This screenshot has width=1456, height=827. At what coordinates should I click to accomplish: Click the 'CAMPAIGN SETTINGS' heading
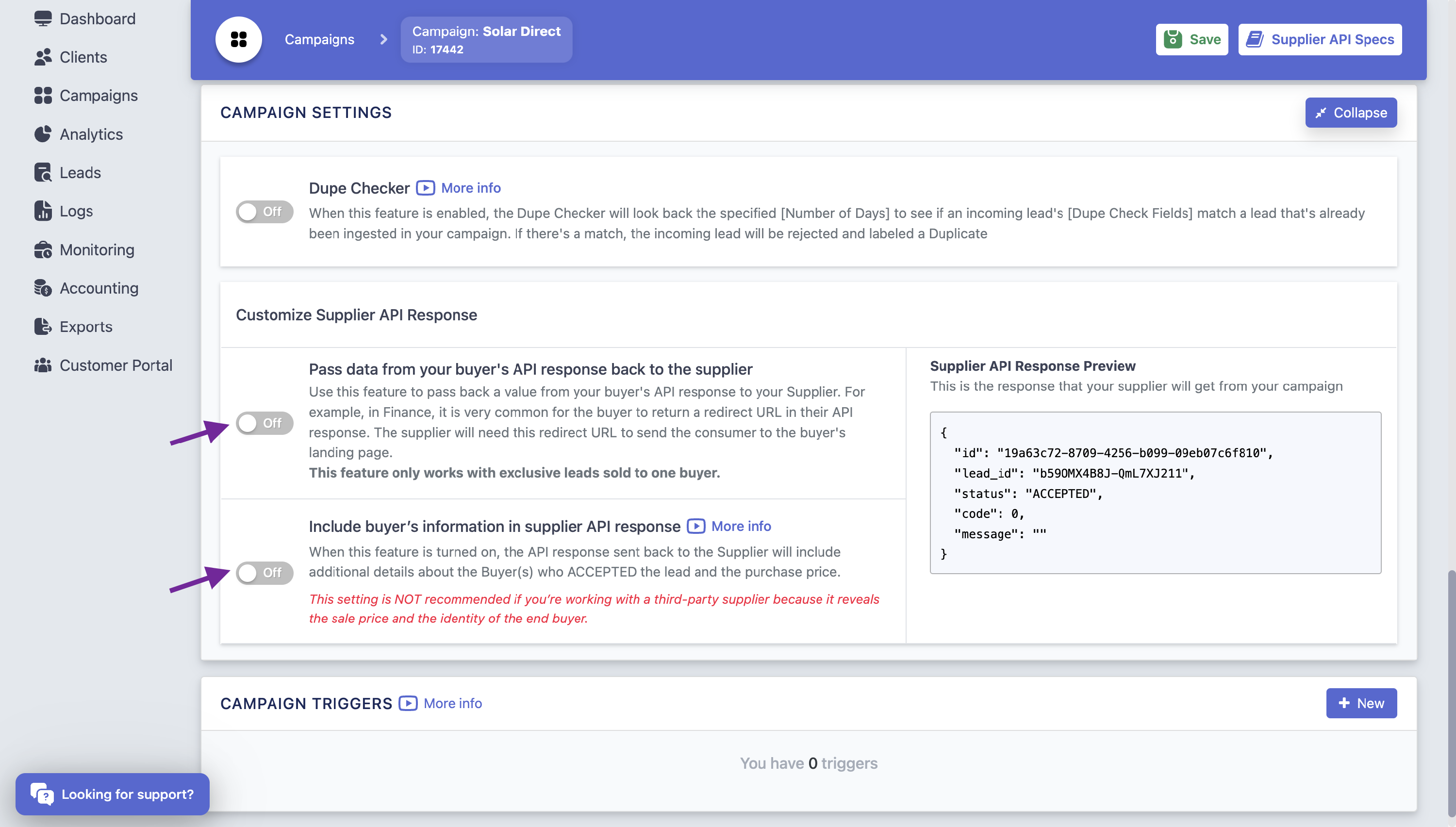(305, 113)
